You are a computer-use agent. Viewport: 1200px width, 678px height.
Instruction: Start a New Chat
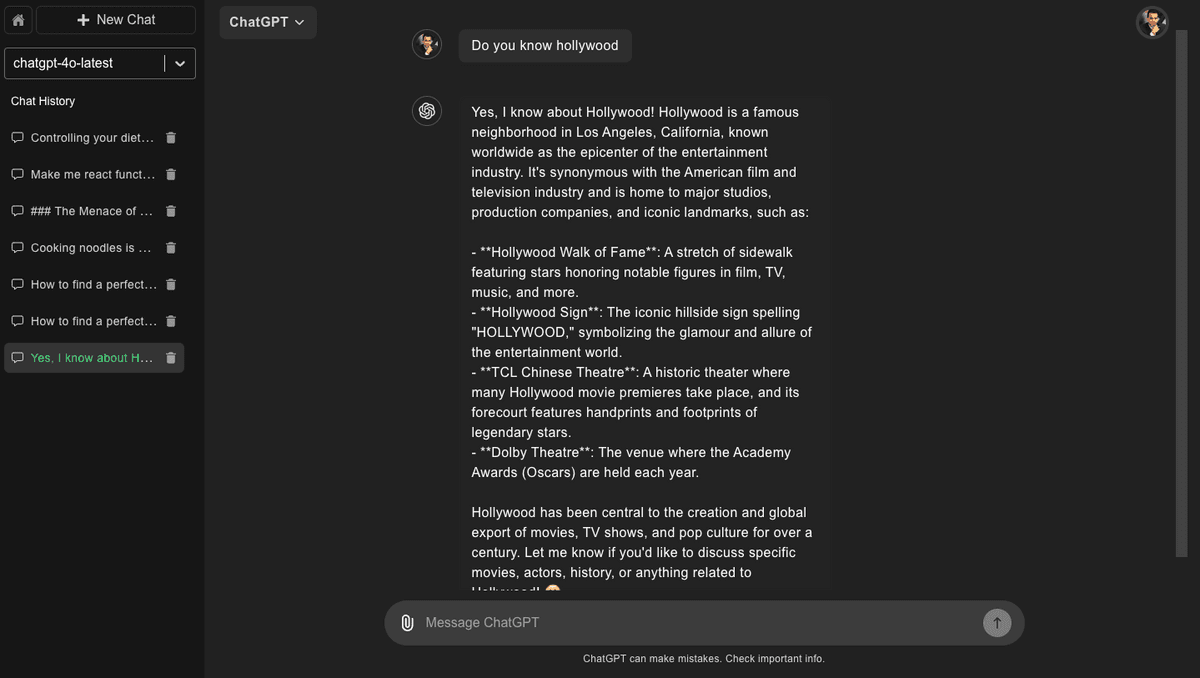point(116,20)
